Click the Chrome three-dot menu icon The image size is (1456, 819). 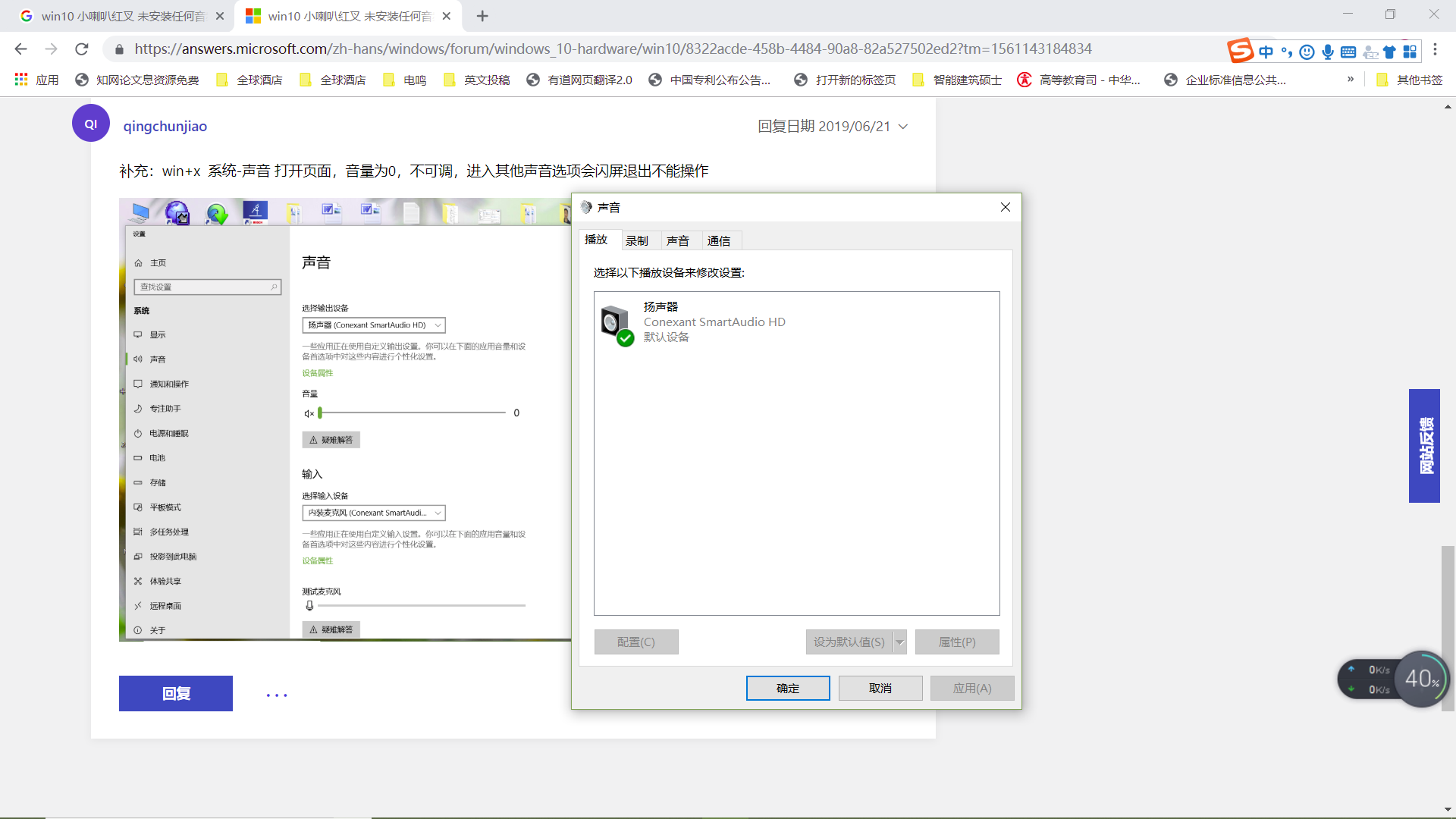1435,49
